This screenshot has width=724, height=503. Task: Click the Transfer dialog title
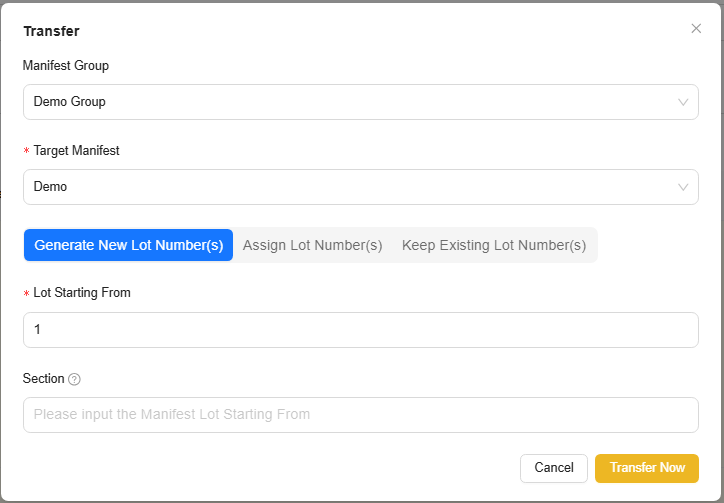coord(51,31)
